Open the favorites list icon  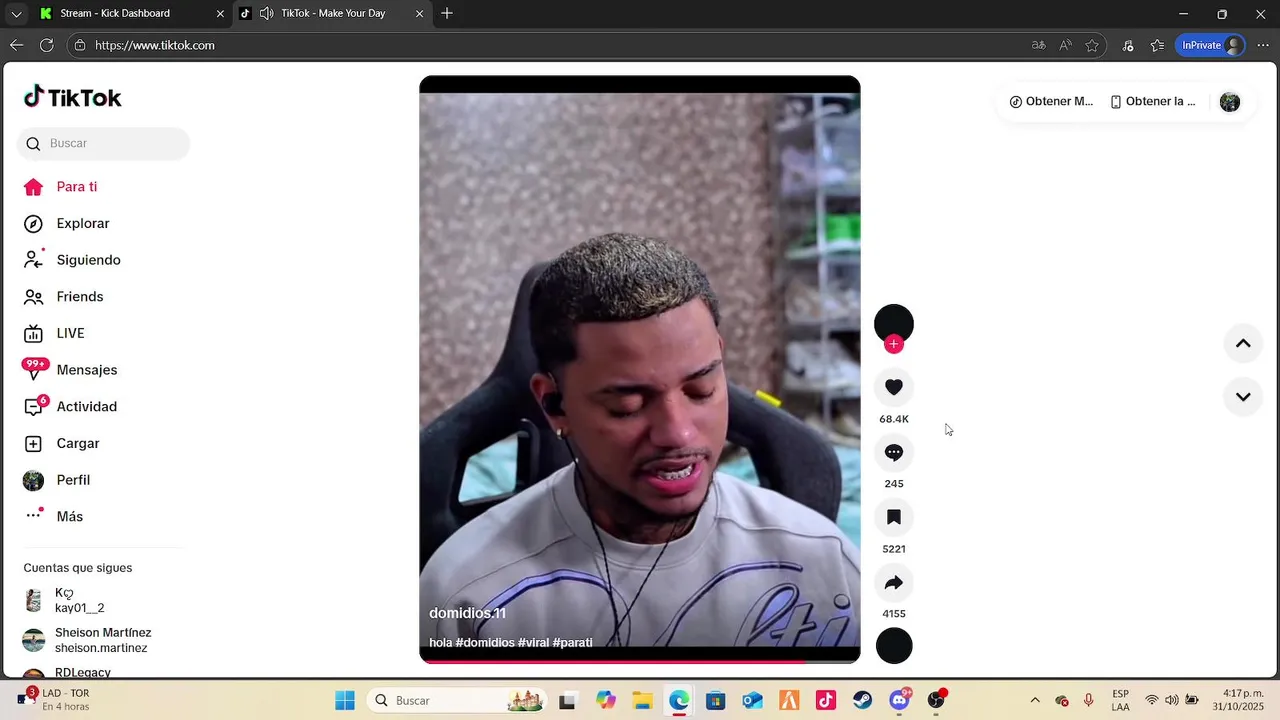1157,45
